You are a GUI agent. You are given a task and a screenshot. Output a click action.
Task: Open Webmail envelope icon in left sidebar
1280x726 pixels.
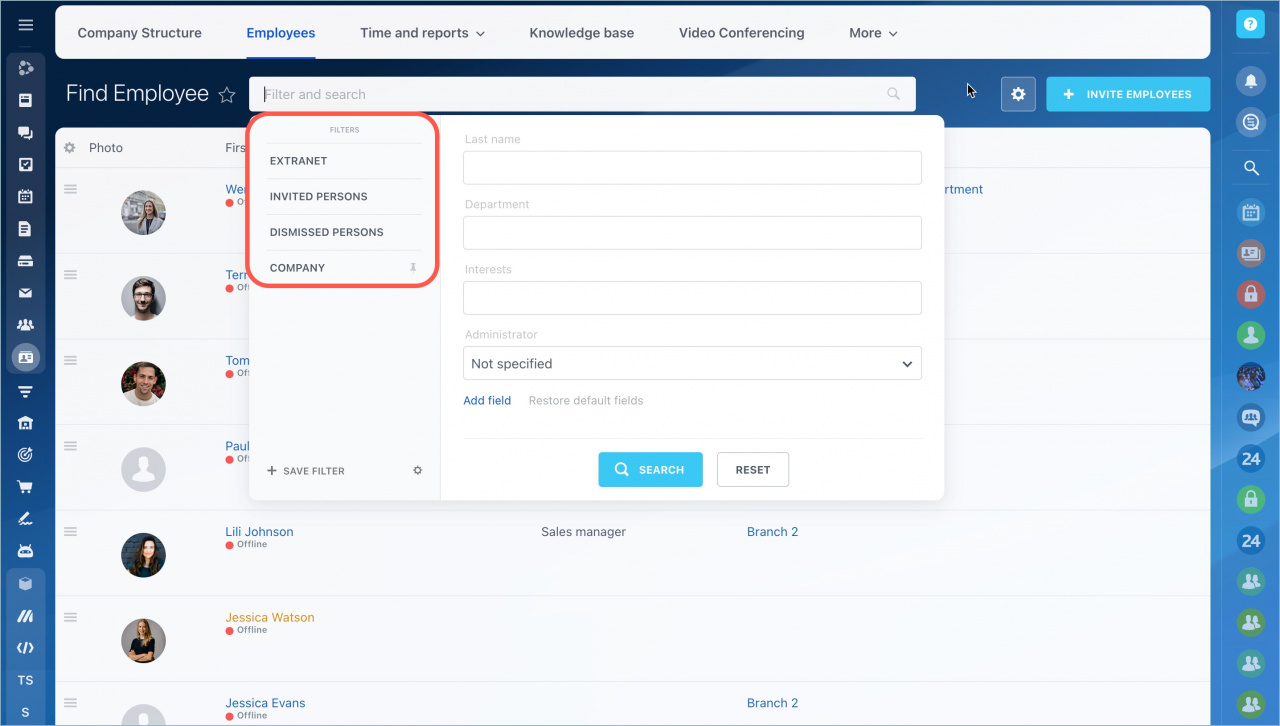(25, 293)
